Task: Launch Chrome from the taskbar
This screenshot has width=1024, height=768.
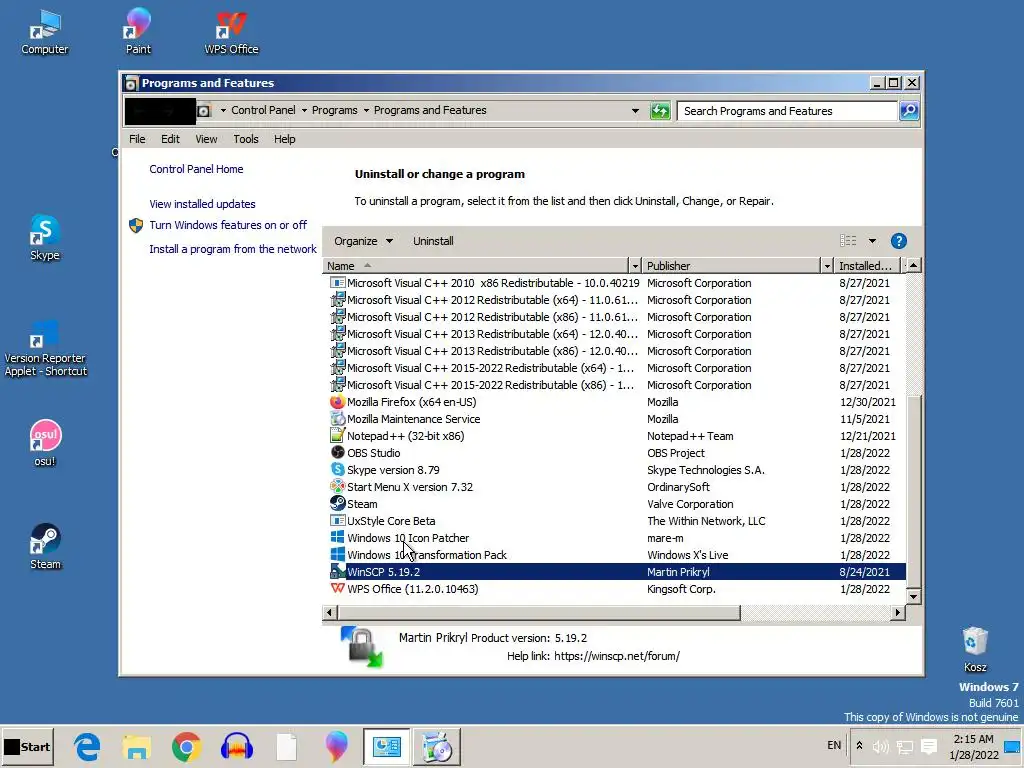Action: click(187, 746)
